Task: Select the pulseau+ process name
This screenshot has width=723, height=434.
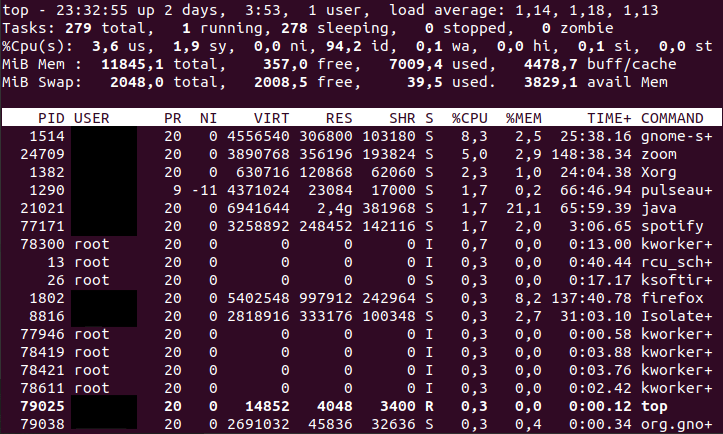Action: click(677, 190)
